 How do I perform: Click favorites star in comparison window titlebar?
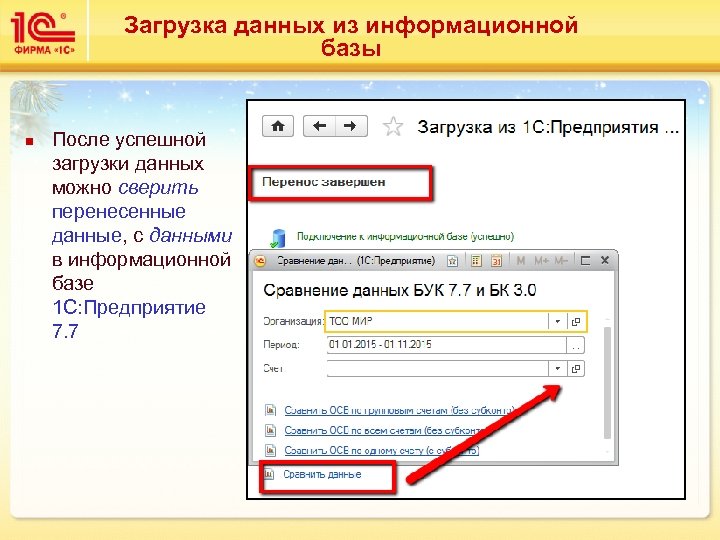(x=452, y=261)
